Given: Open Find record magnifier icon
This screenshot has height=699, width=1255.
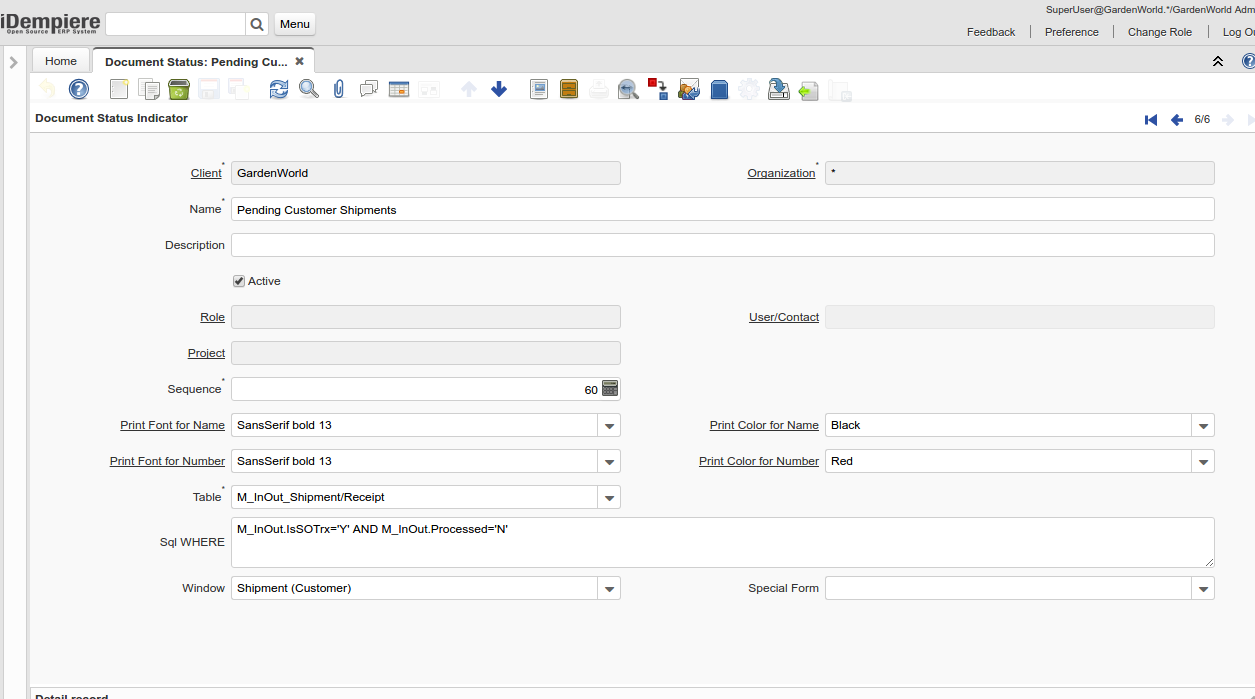Looking at the screenshot, I should [x=309, y=89].
